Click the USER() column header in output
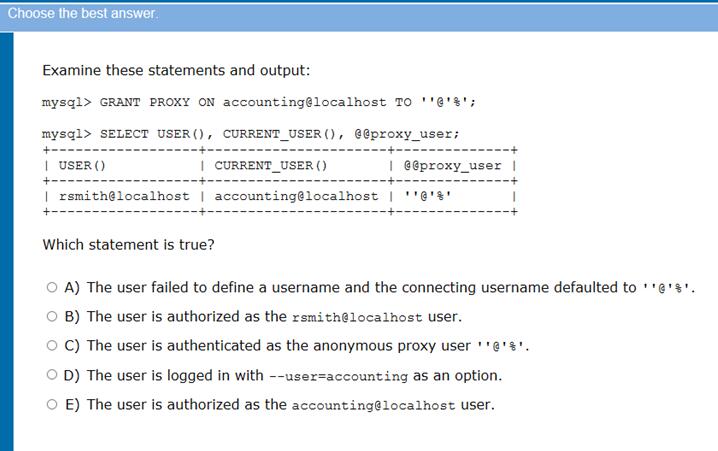The image size is (718, 451). pyautogui.click(x=82, y=165)
